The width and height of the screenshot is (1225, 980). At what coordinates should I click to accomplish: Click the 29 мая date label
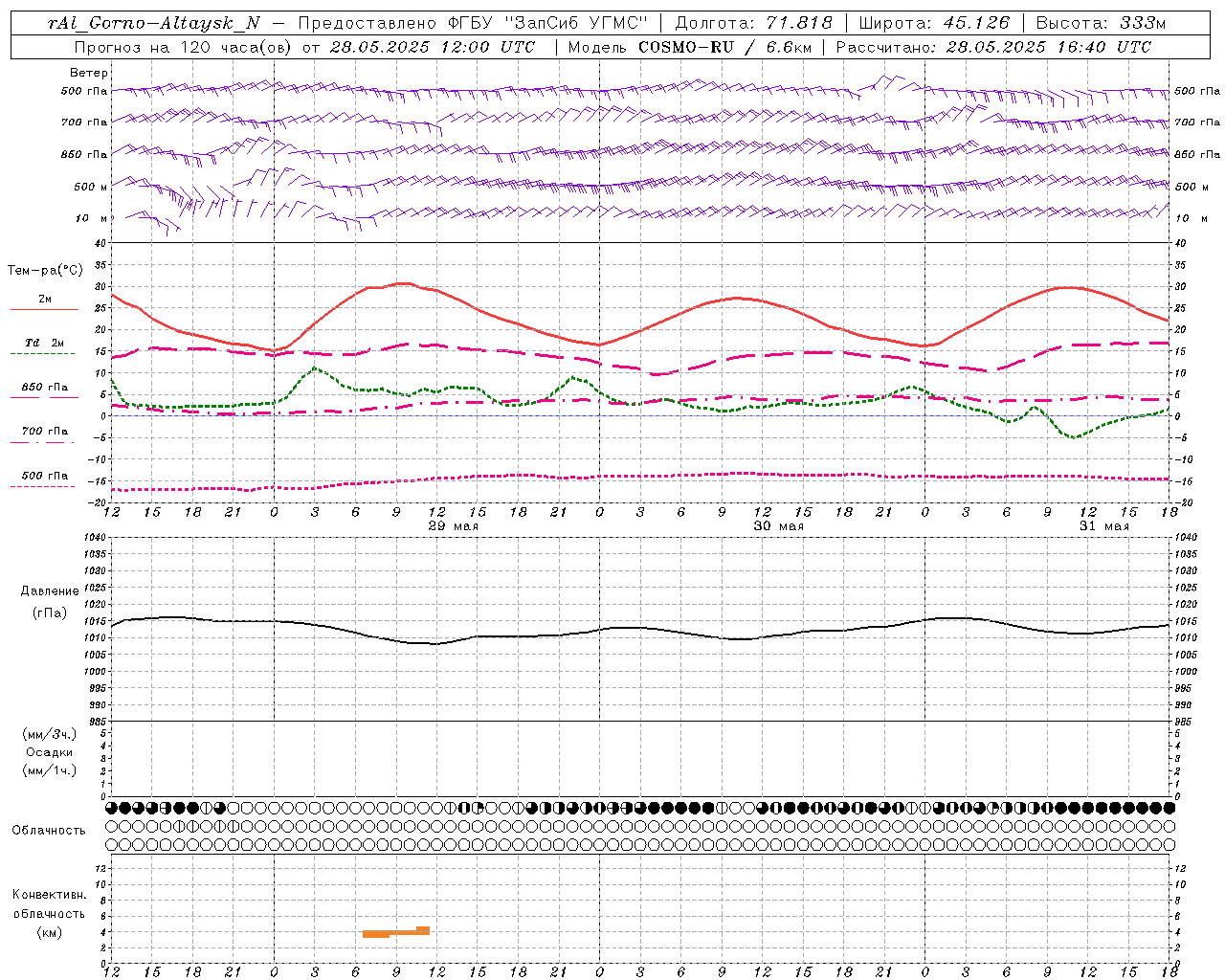pyautogui.click(x=454, y=526)
